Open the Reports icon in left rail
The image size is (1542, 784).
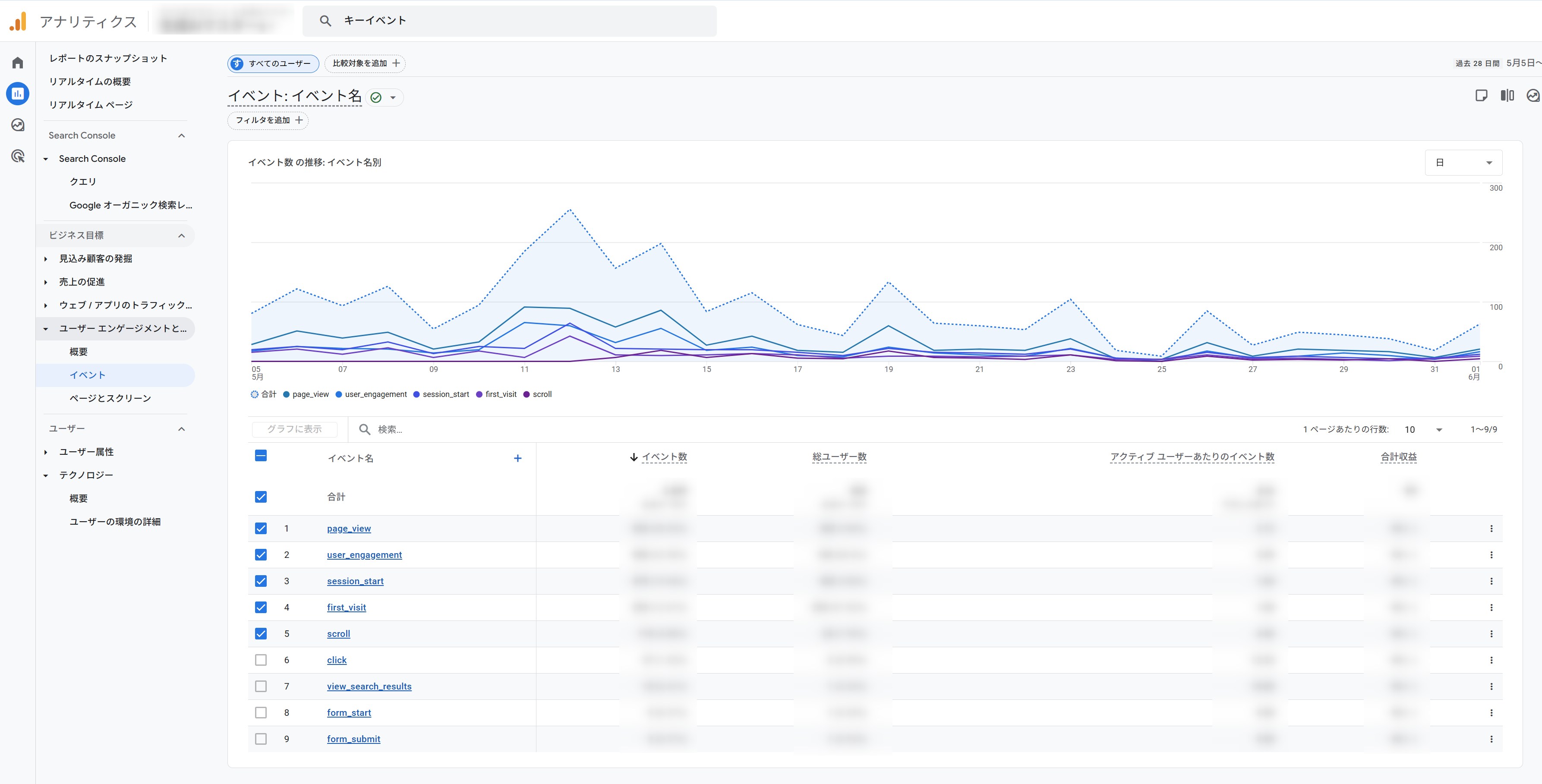[18, 93]
